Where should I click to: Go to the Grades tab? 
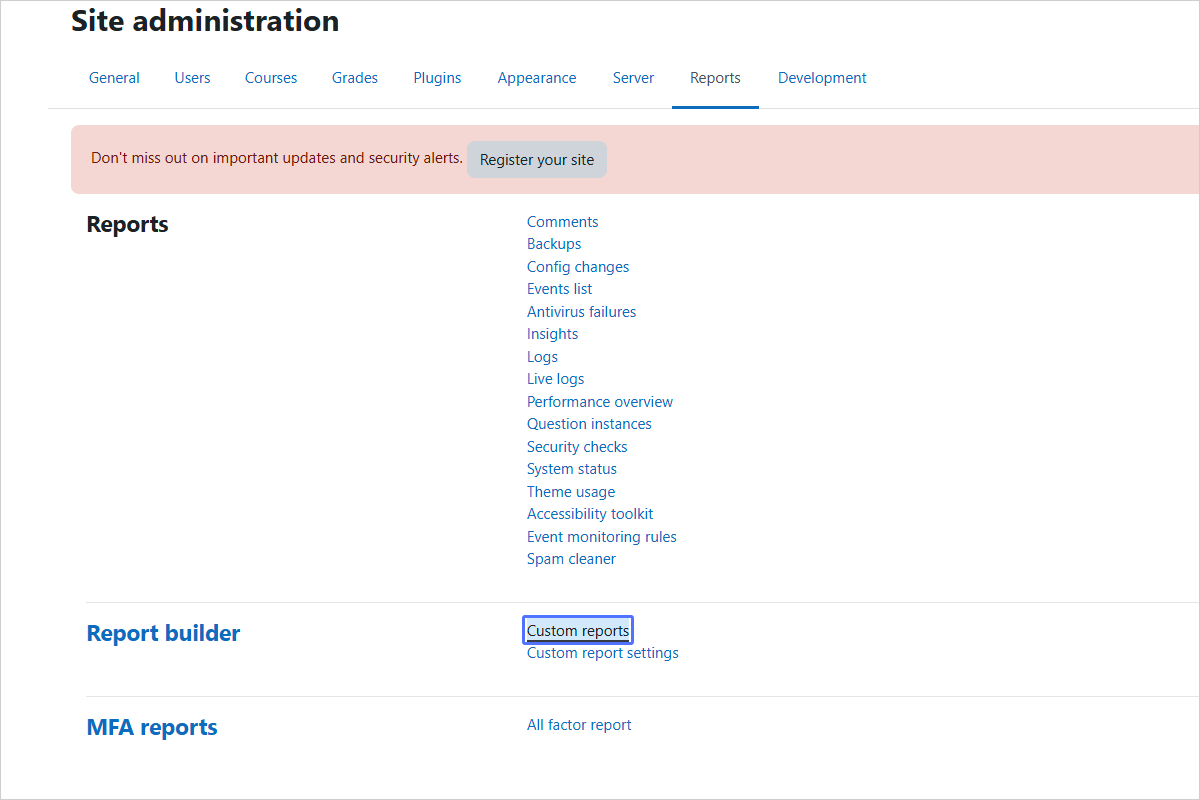pyautogui.click(x=355, y=78)
